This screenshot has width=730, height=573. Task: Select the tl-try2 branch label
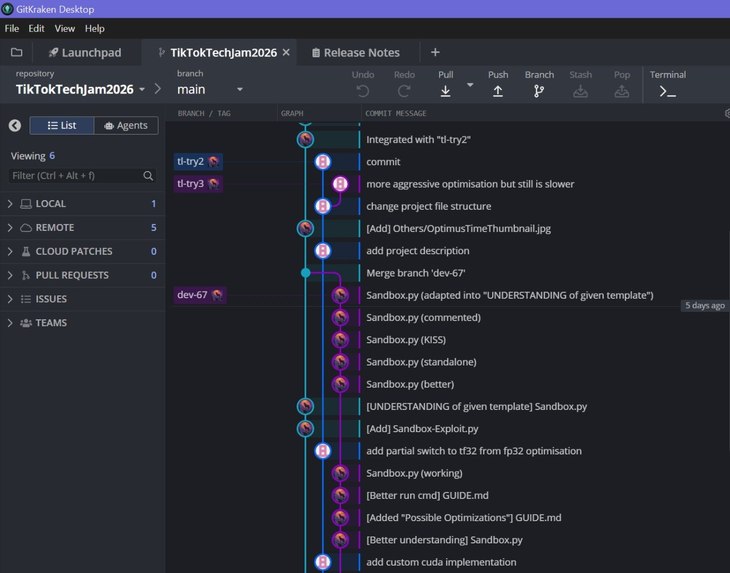tap(198, 162)
